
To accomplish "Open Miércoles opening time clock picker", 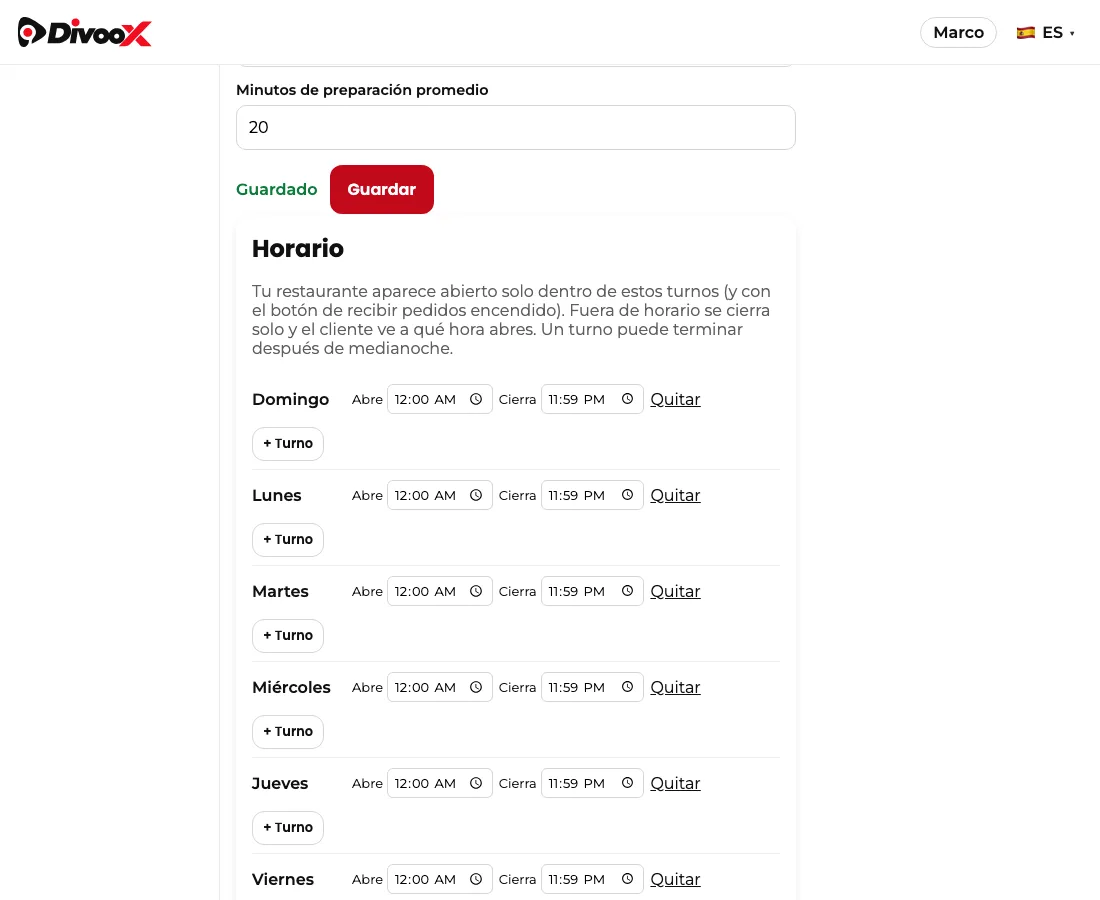I will click(x=476, y=687).
